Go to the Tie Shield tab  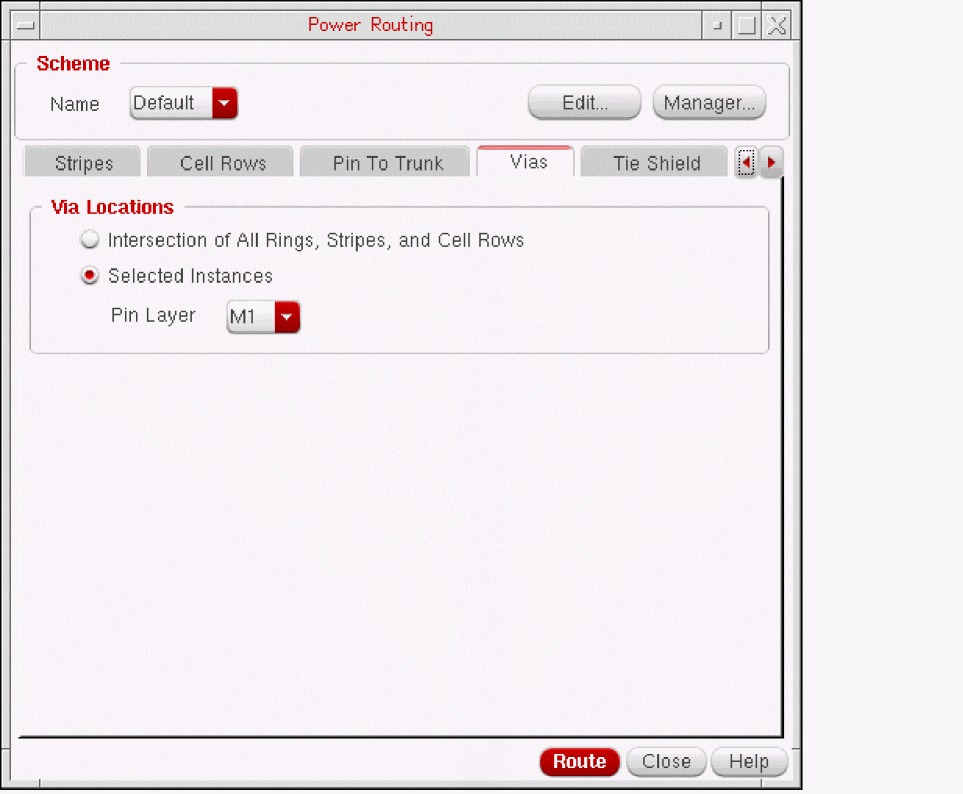point(656,163)
